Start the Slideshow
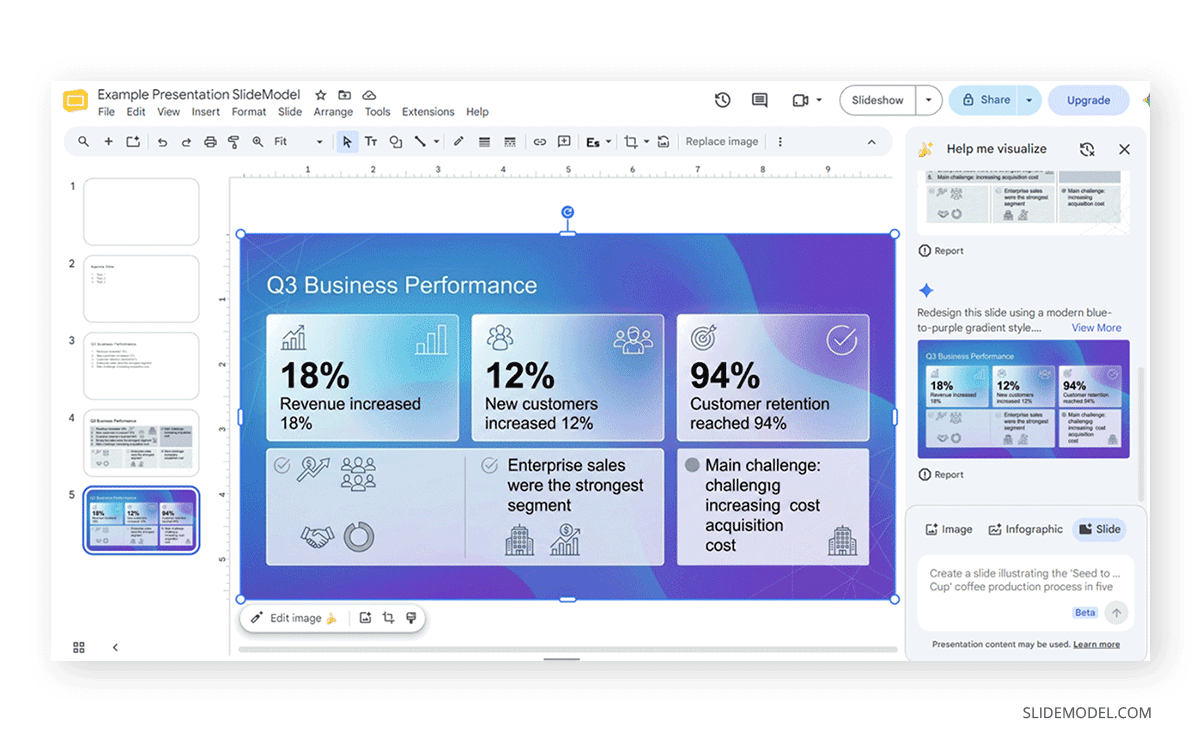This screenshot has height=743, width=1200. [x=878, y=100]
